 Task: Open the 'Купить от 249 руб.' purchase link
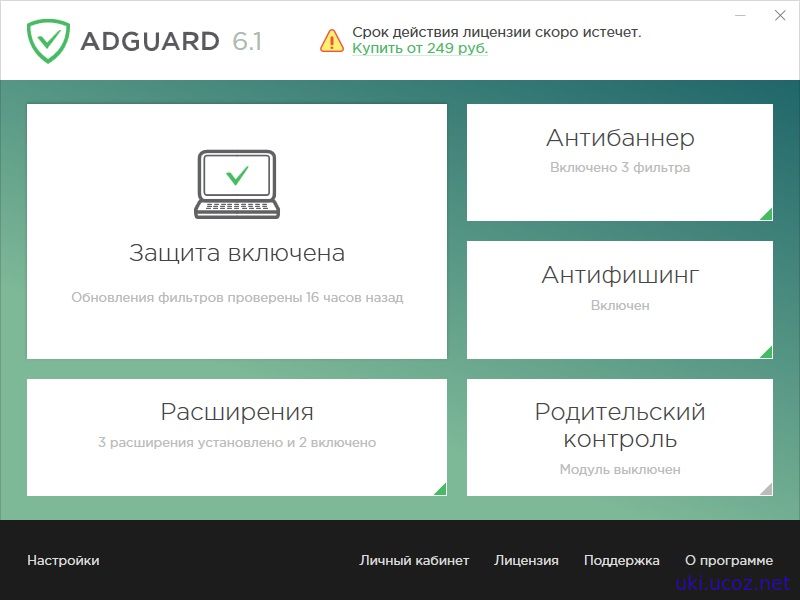point(420,48)
